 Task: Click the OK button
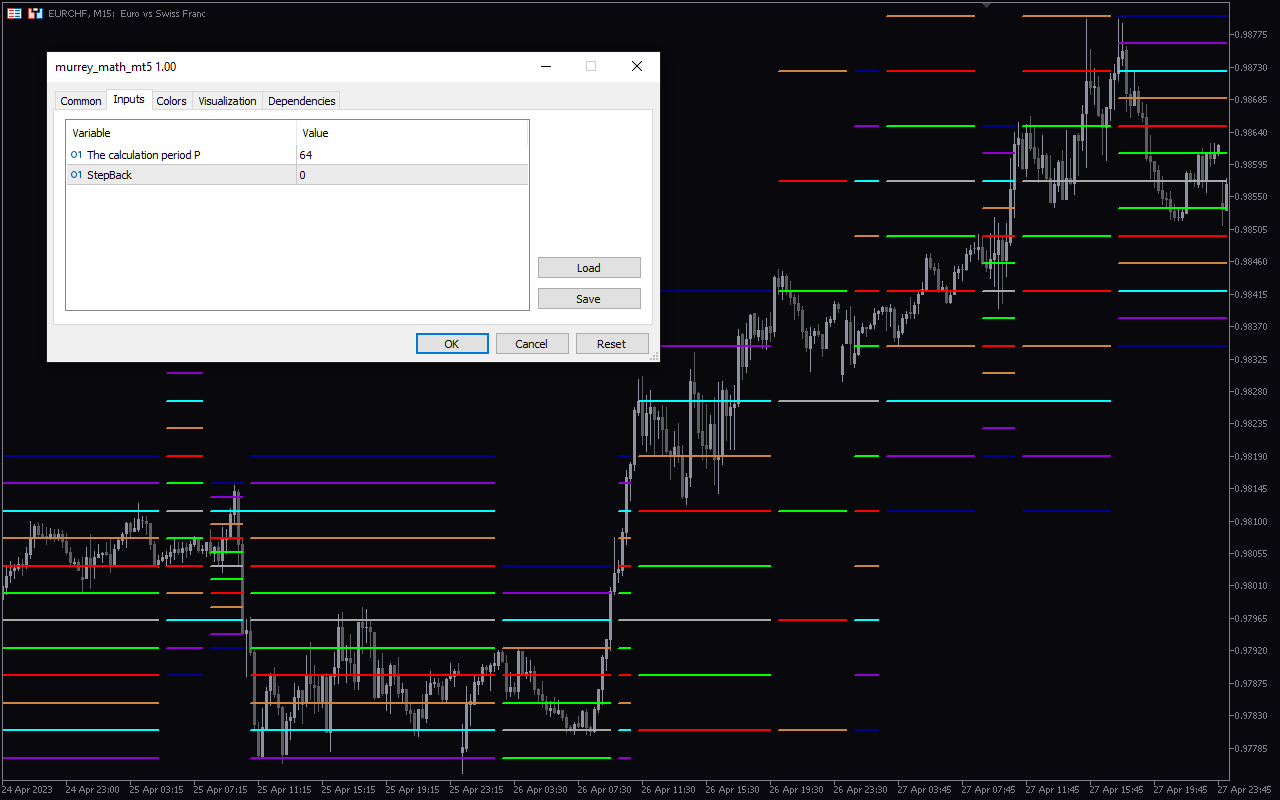click(452, 343)
